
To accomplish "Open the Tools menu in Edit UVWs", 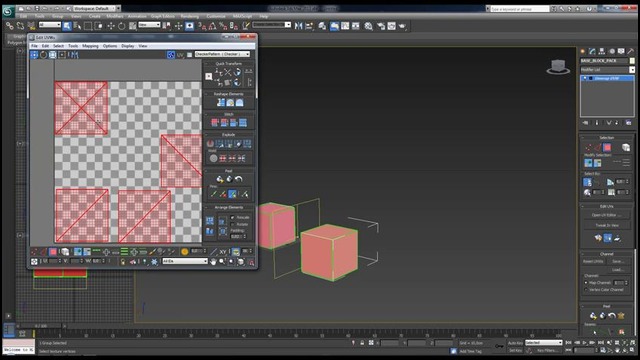I will 73,46.
